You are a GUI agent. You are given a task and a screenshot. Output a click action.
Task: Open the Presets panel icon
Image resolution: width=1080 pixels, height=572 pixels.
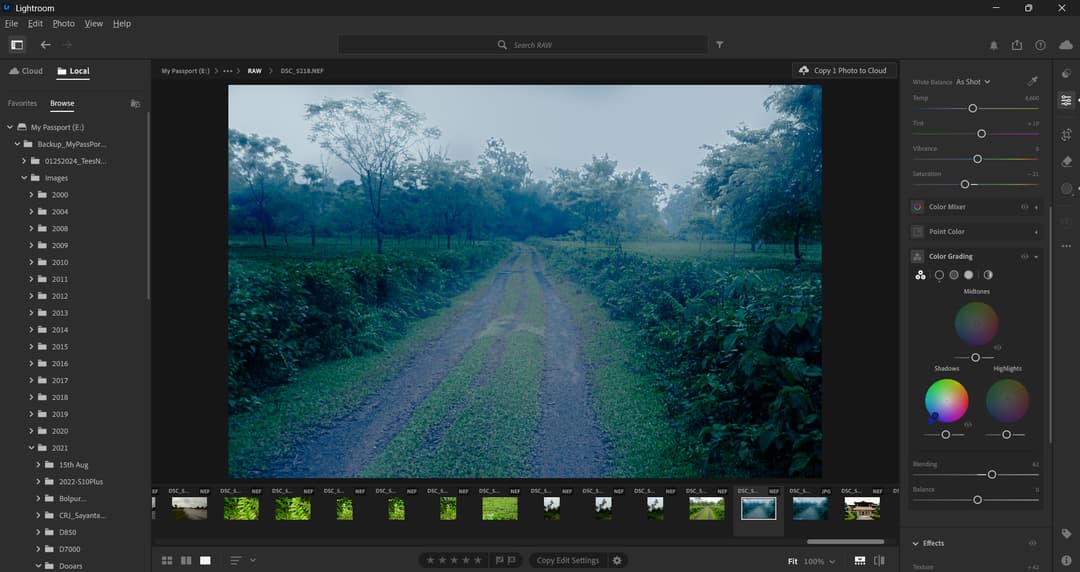pyautogui.click(x=1066, y=73)
